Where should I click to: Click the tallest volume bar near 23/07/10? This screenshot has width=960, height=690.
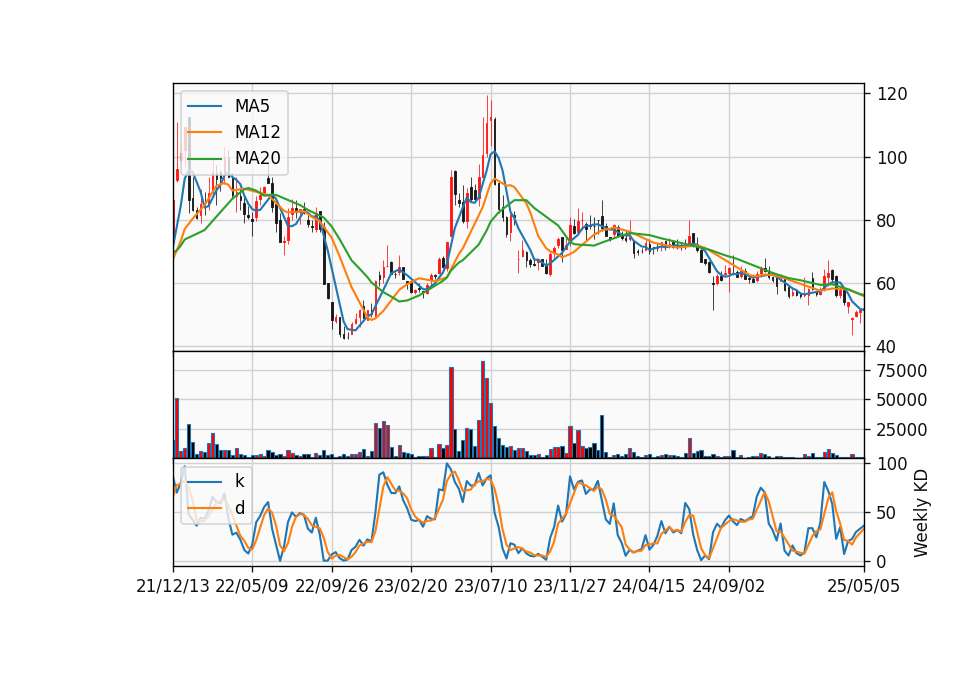tap(483, 409)
